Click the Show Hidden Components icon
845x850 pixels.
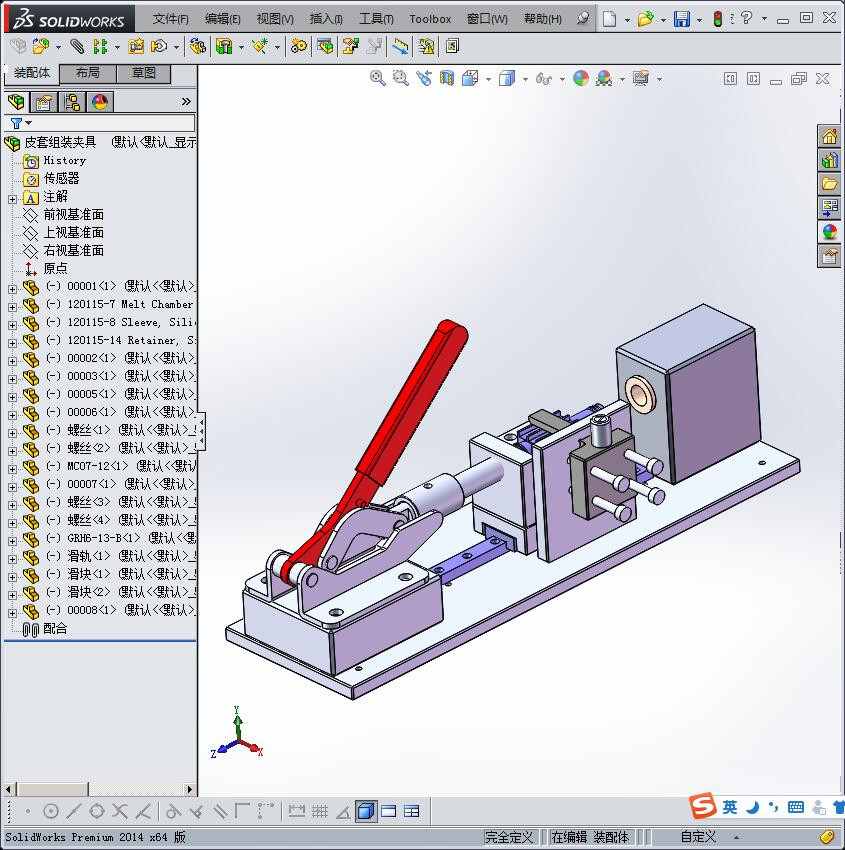pos(197,47)
